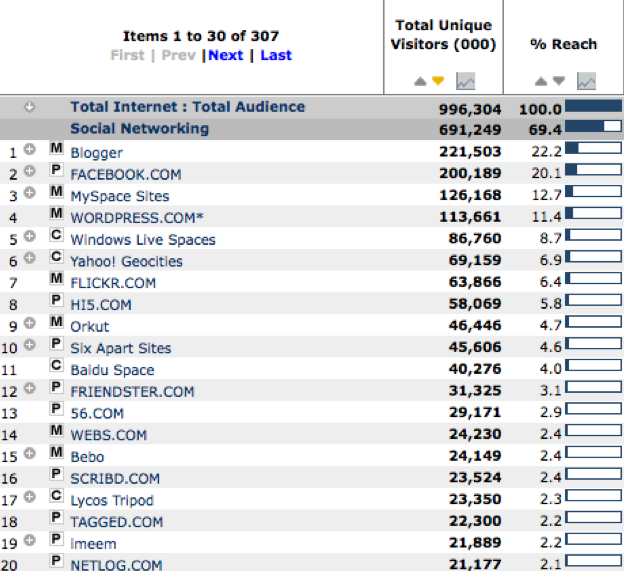Viewport: 624px width, 571px height.
Task: Expand the Lycos Tripod row
Action: (29, 497)
